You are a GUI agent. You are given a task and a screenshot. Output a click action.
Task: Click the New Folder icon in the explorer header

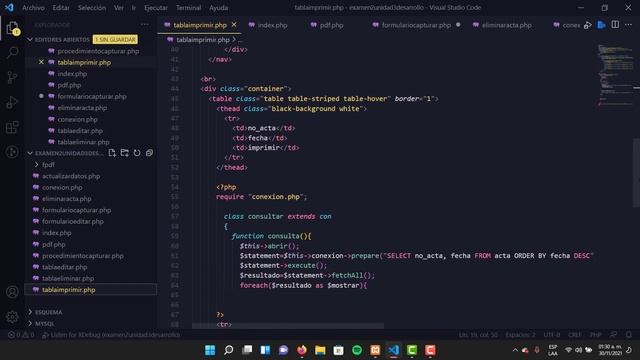(124, 153)
